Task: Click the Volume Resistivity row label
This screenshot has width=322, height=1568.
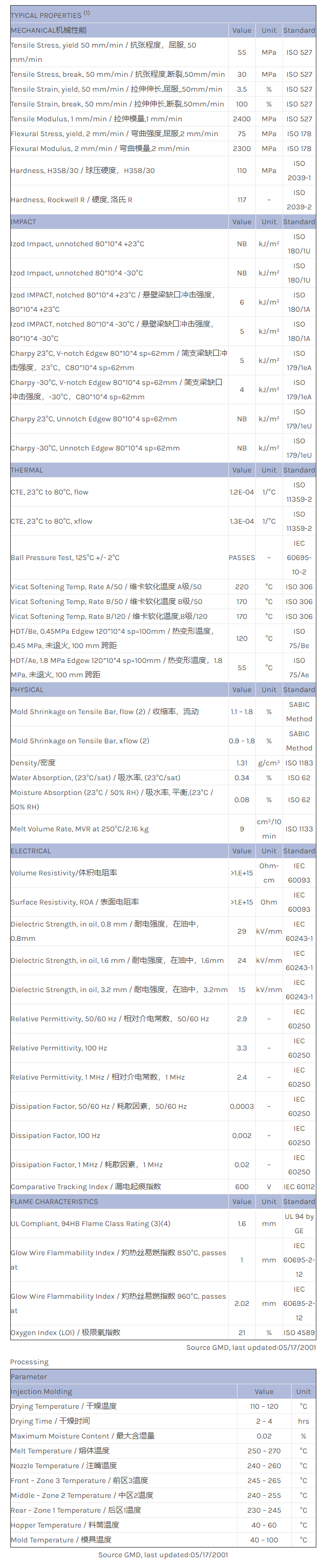Action: coord(63,873)
